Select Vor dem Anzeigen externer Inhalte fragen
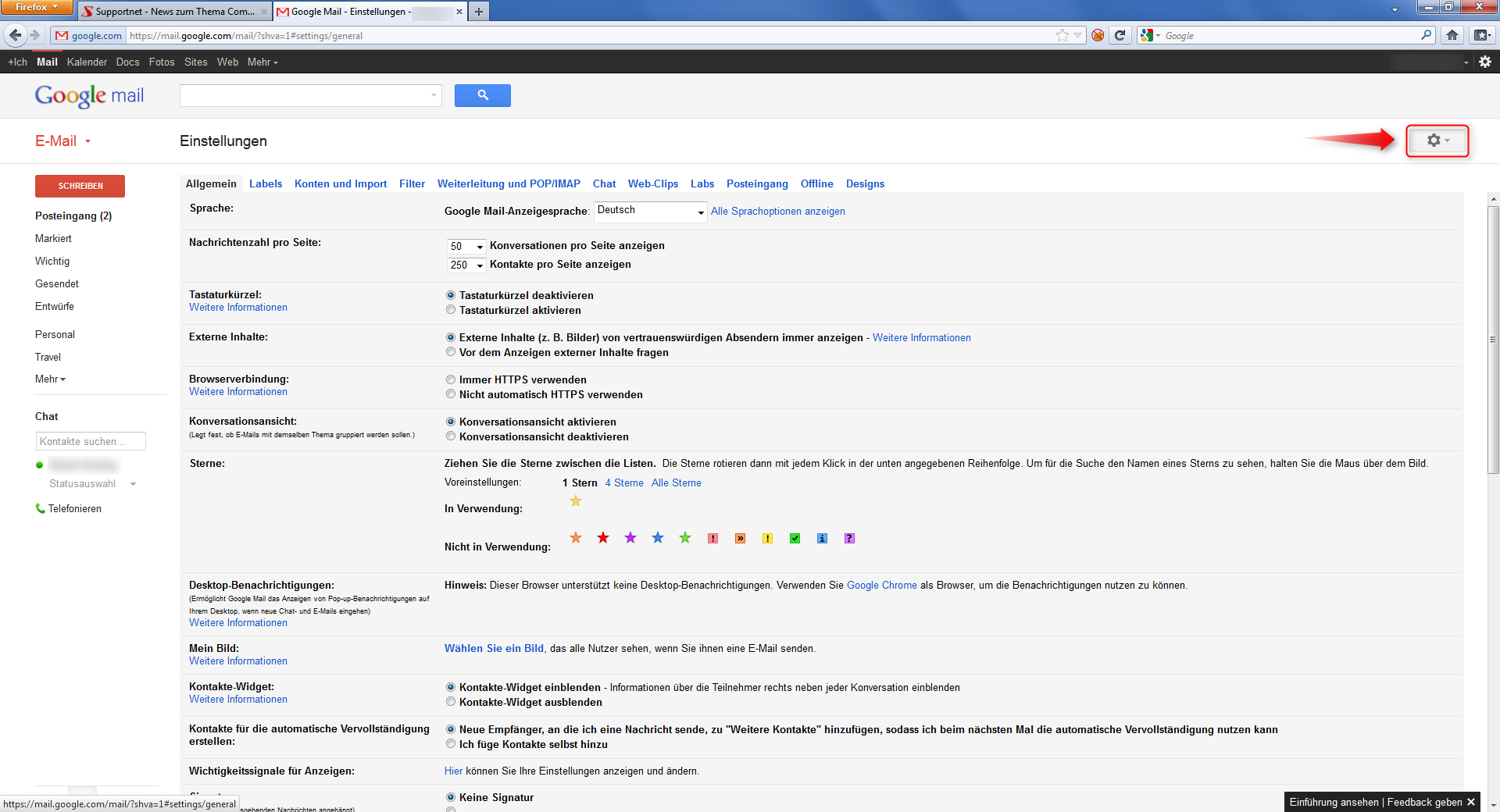The width and height of the screenshot is (1500, 812). pos(451,352)
